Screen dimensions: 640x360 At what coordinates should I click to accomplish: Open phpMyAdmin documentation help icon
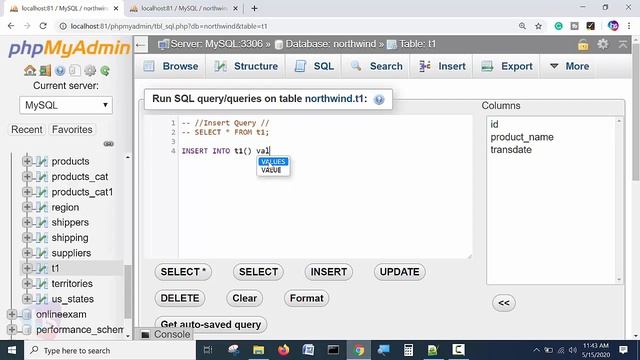click(x=60, y=71)
